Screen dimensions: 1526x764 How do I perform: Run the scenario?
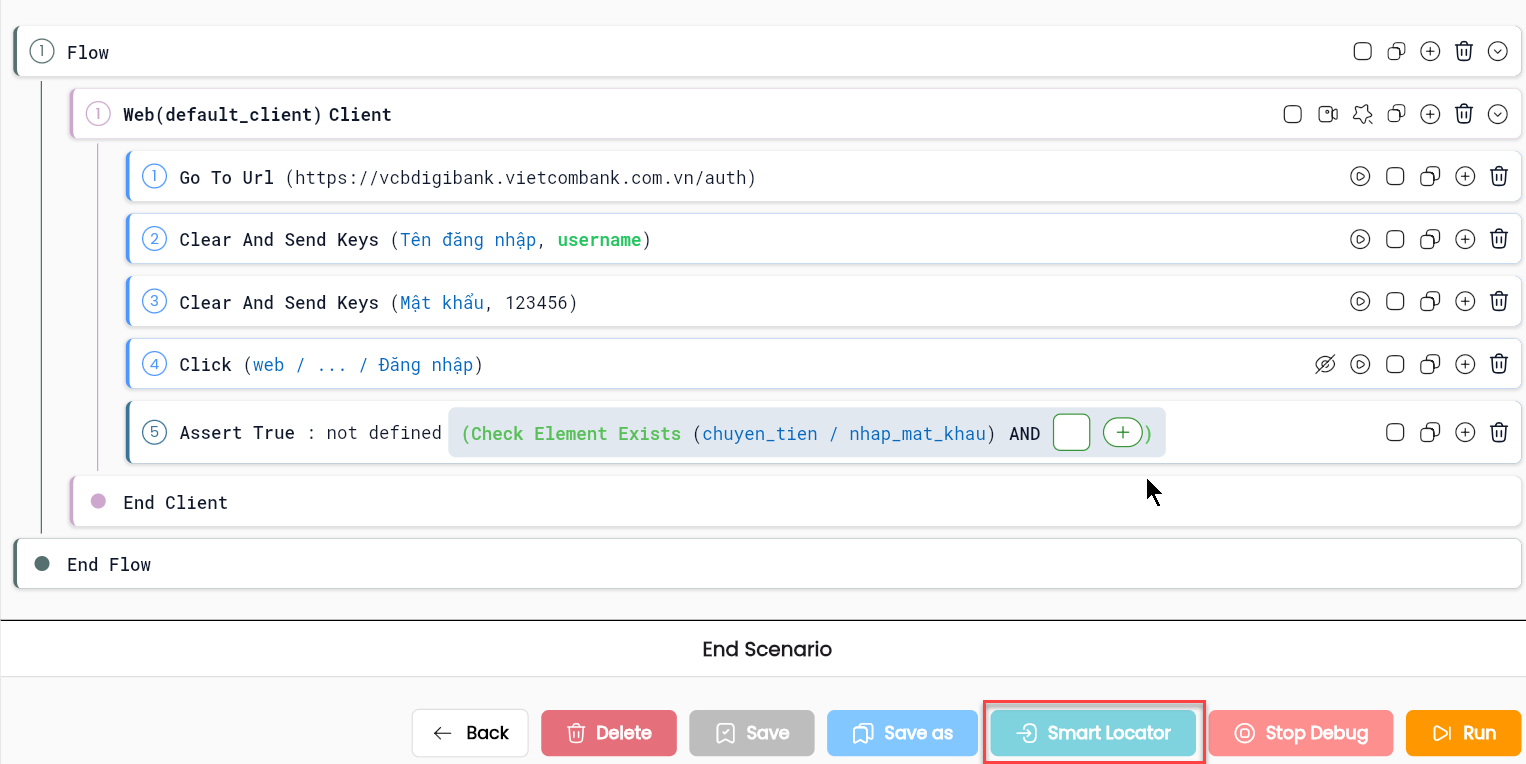(x=1464, y=733)
